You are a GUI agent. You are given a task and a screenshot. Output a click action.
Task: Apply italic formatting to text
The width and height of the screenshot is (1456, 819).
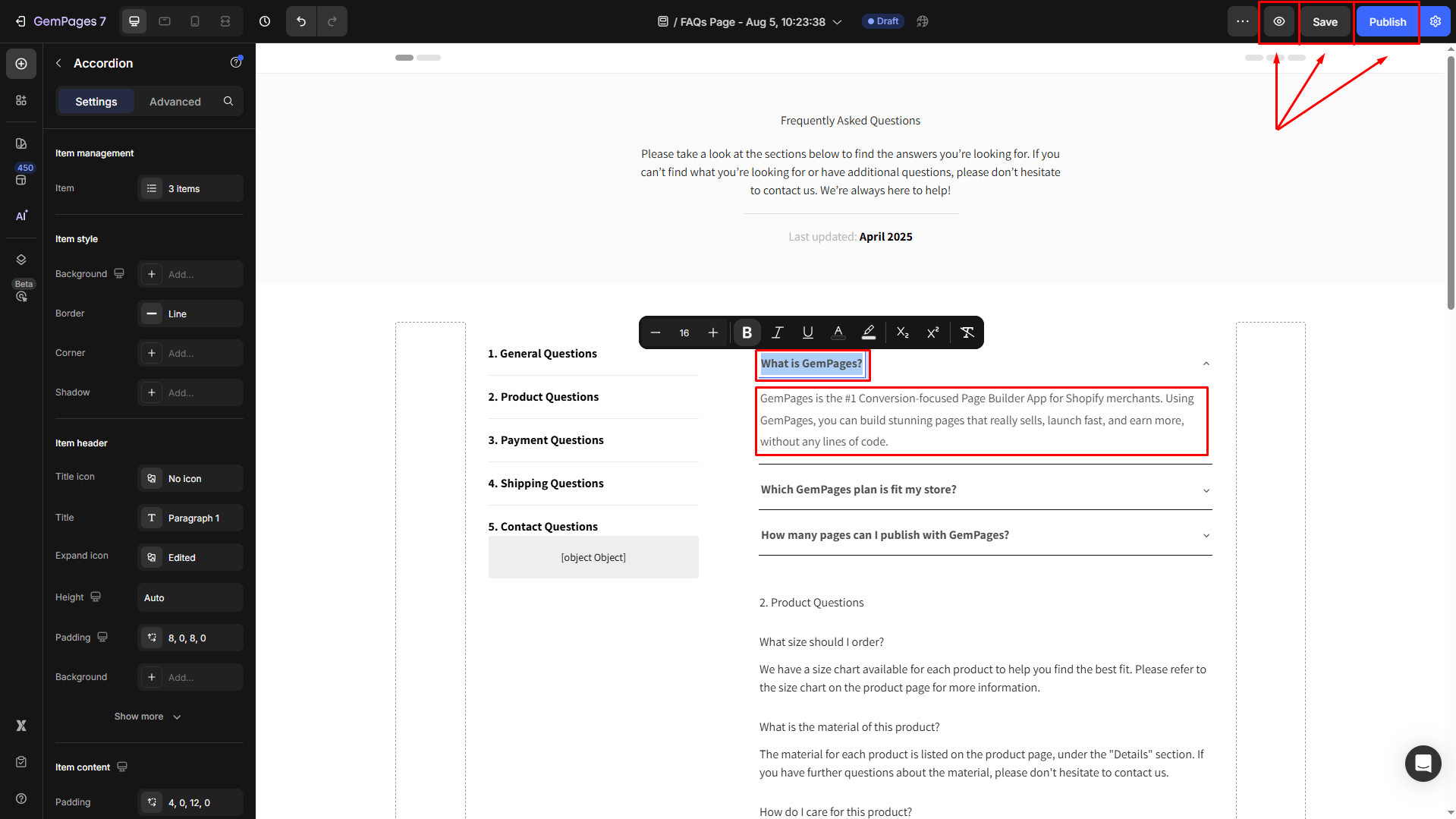(777, 332)
